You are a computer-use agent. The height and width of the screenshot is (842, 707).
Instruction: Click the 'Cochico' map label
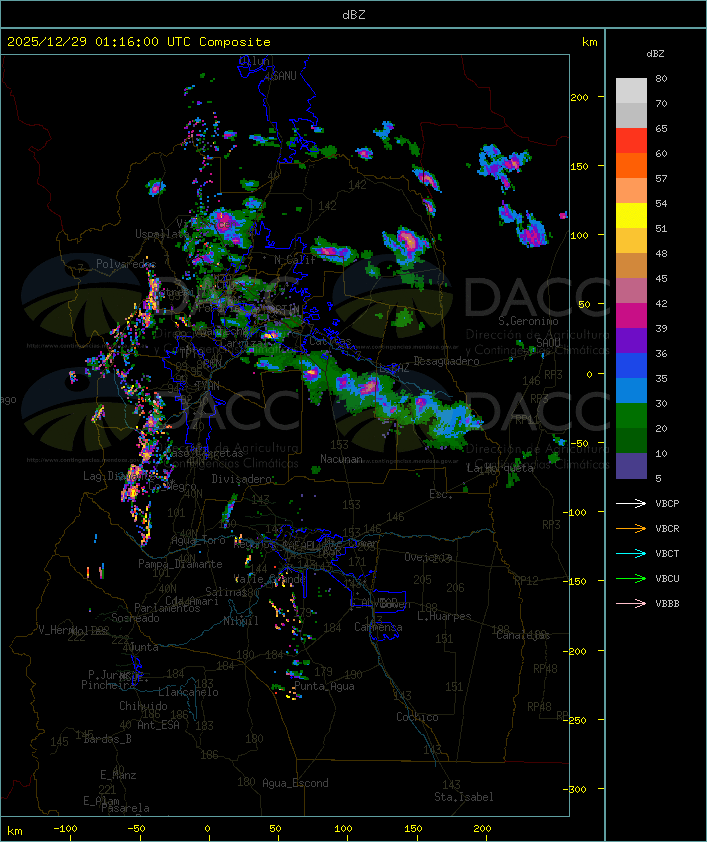point(417,717)
